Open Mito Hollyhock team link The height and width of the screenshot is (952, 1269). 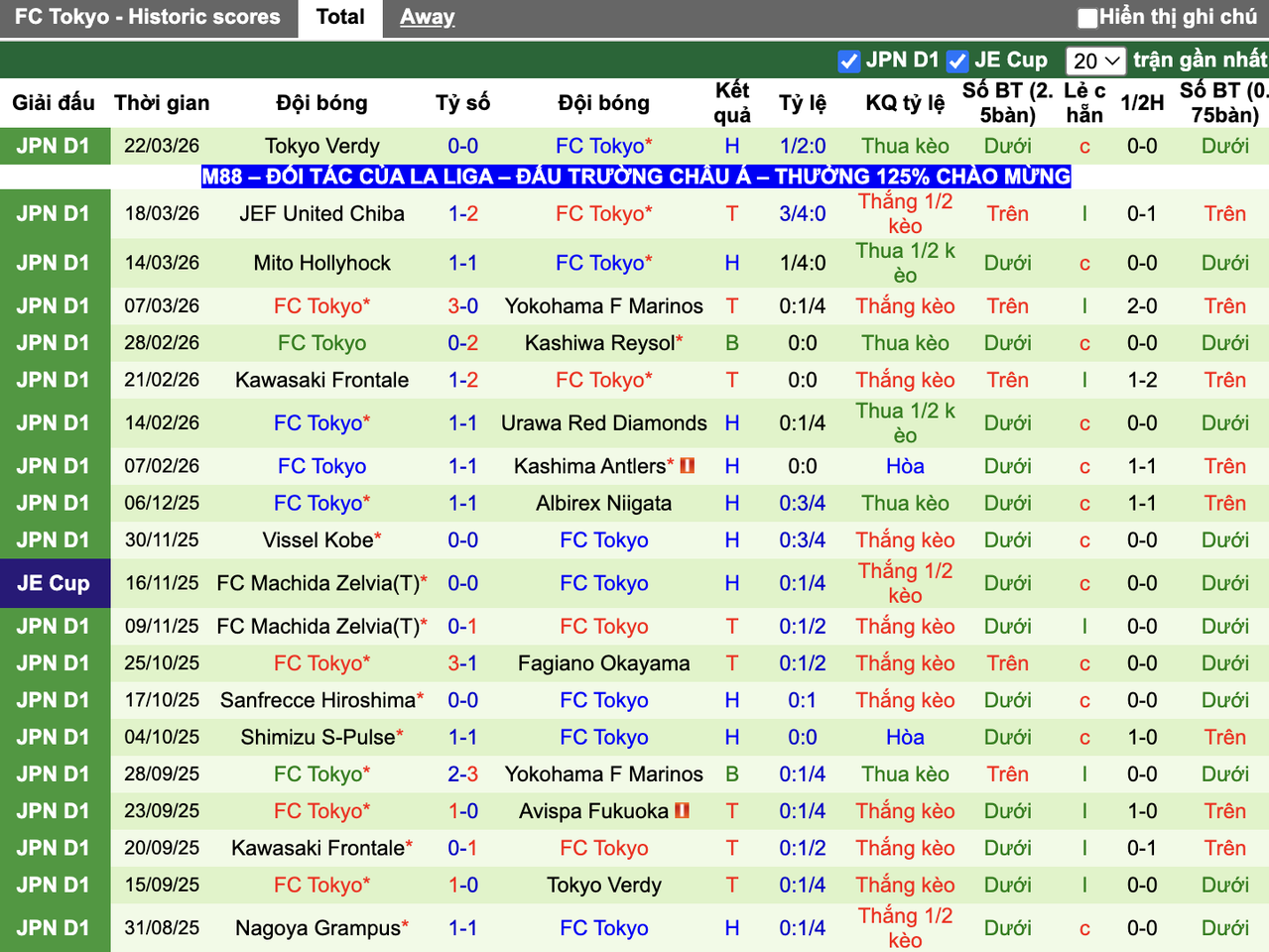[322, 263]
